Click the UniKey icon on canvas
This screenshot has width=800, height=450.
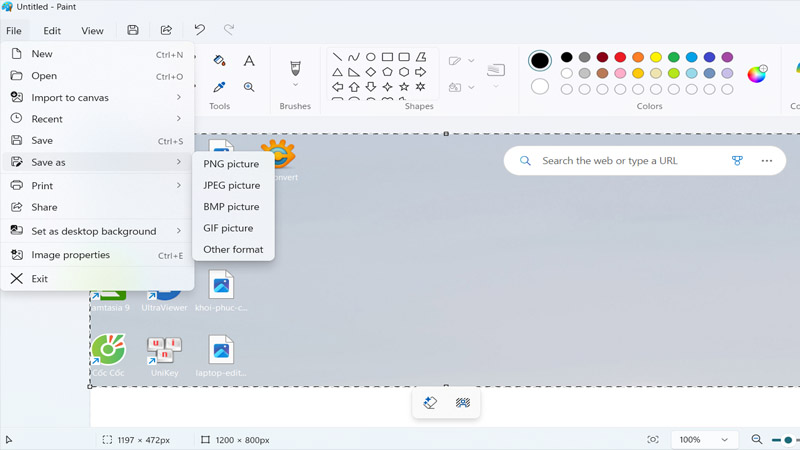(x=164, y=351)
